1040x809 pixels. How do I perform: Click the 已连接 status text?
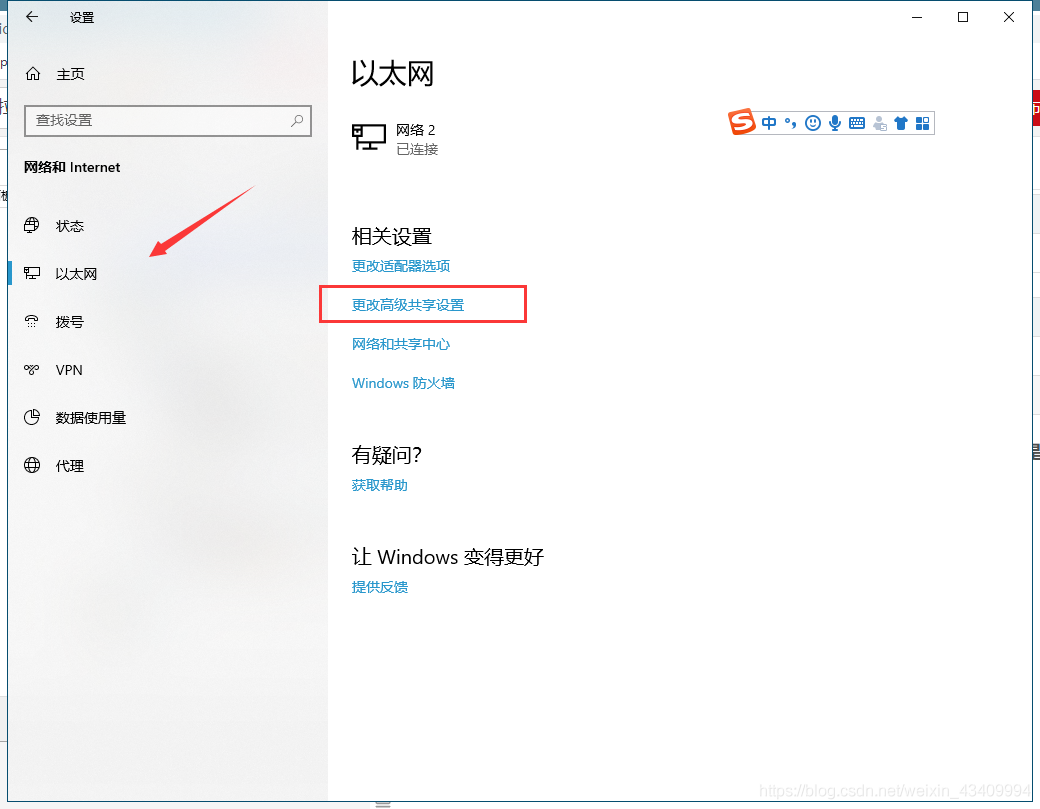pyautogui.click(x=417, y=150)
